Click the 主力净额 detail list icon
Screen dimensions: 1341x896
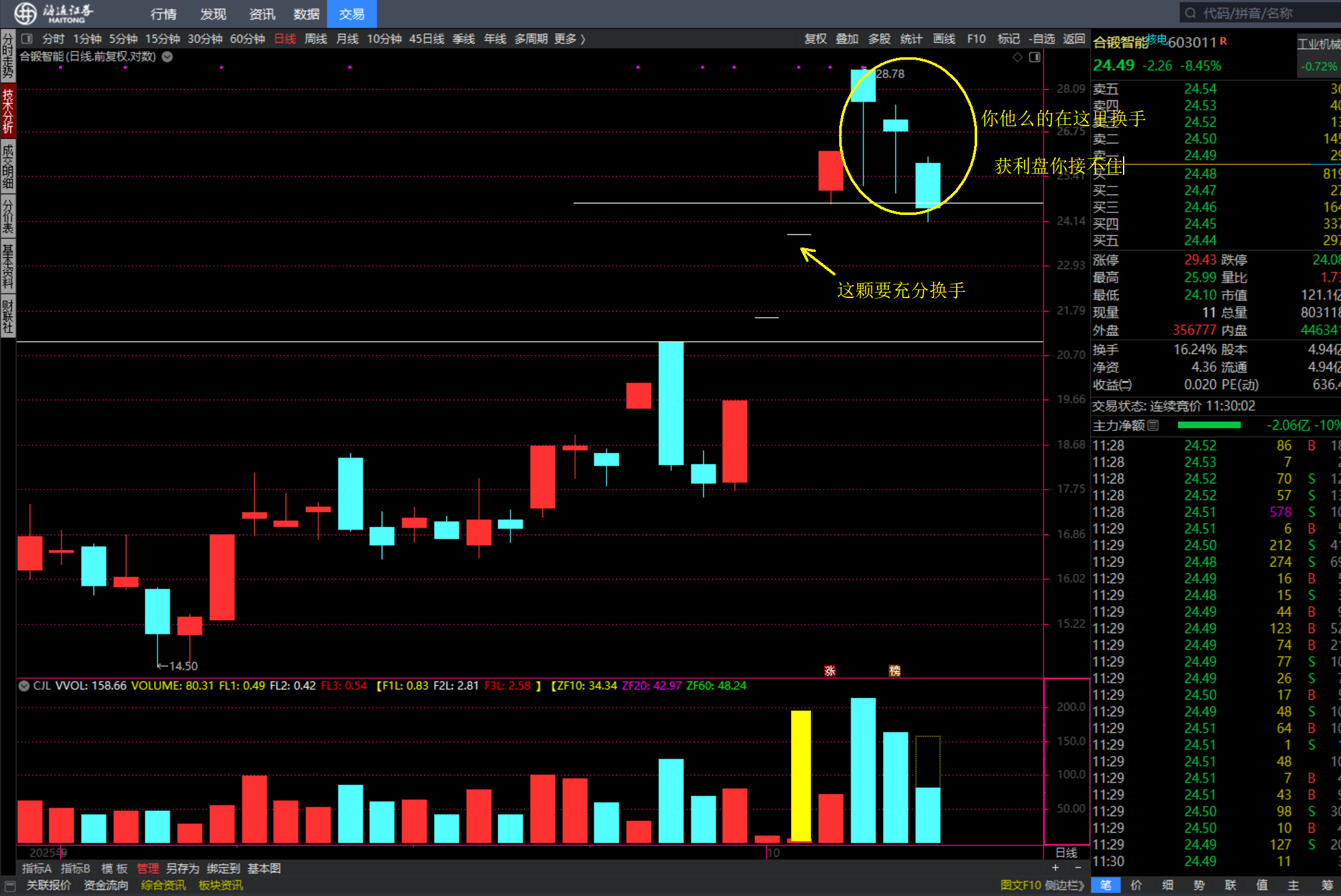point(1153,426)
